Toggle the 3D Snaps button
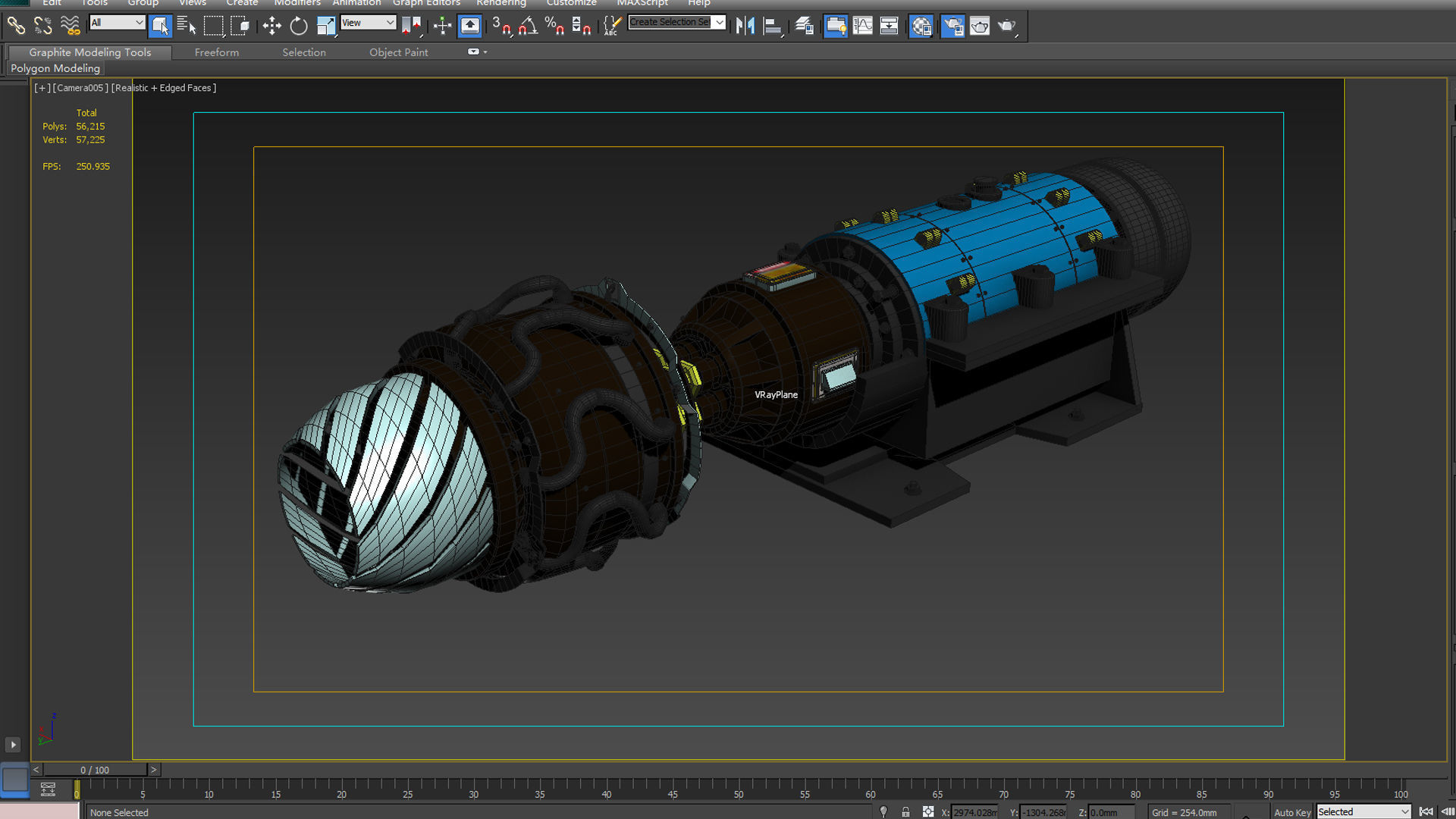The height and width of the screenshot is (819, 1456). [500, 27]
